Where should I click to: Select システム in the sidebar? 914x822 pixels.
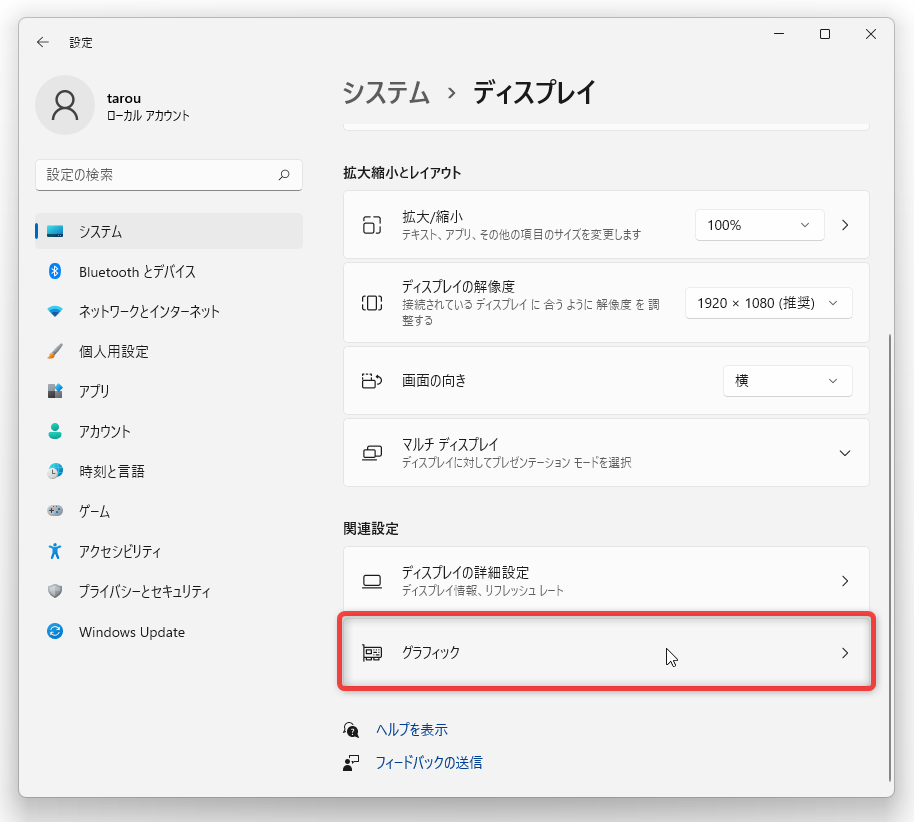click(169, 231)
